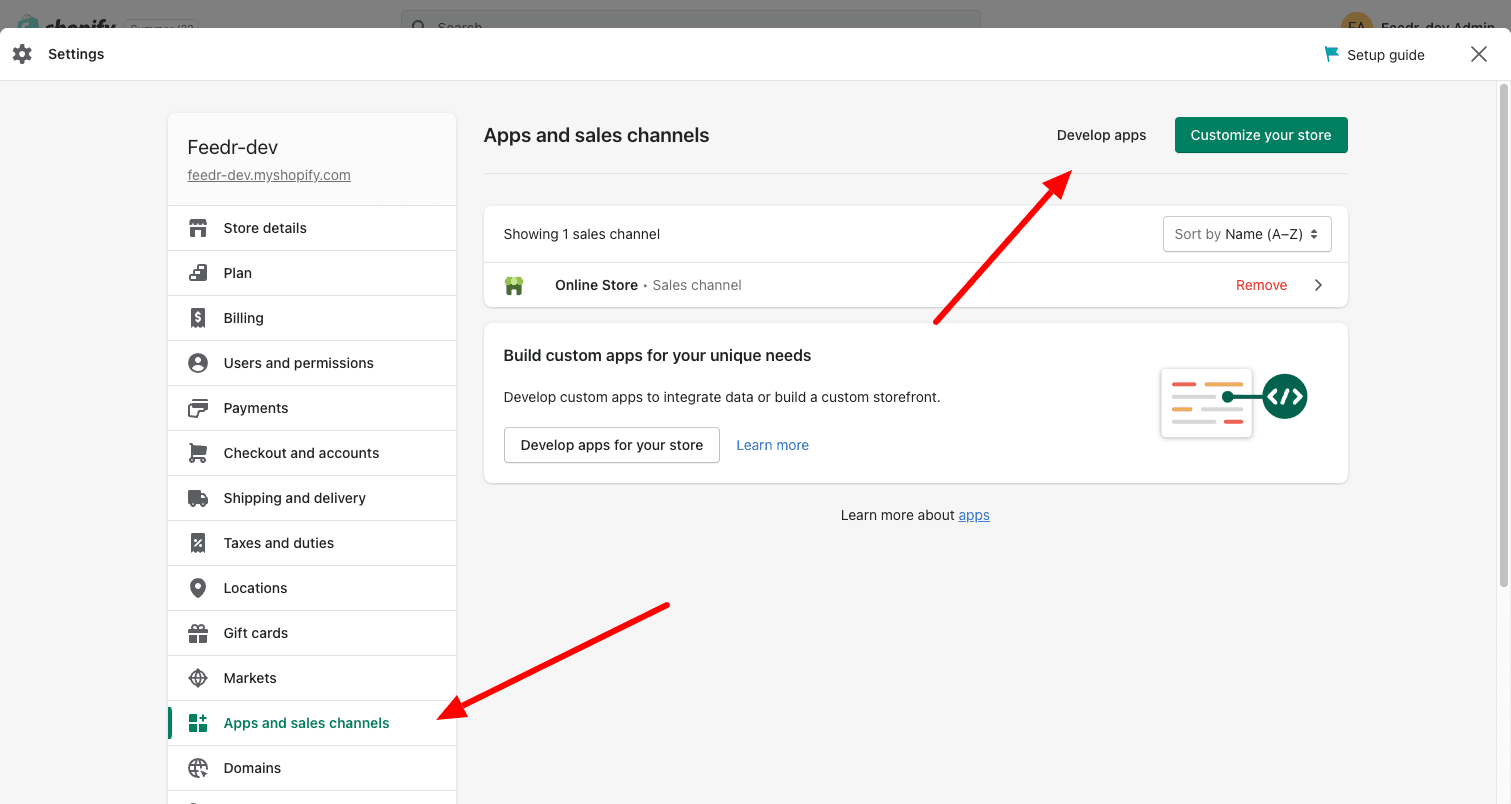
Task: Click the Locations pin icon
Action: [198, 588]
